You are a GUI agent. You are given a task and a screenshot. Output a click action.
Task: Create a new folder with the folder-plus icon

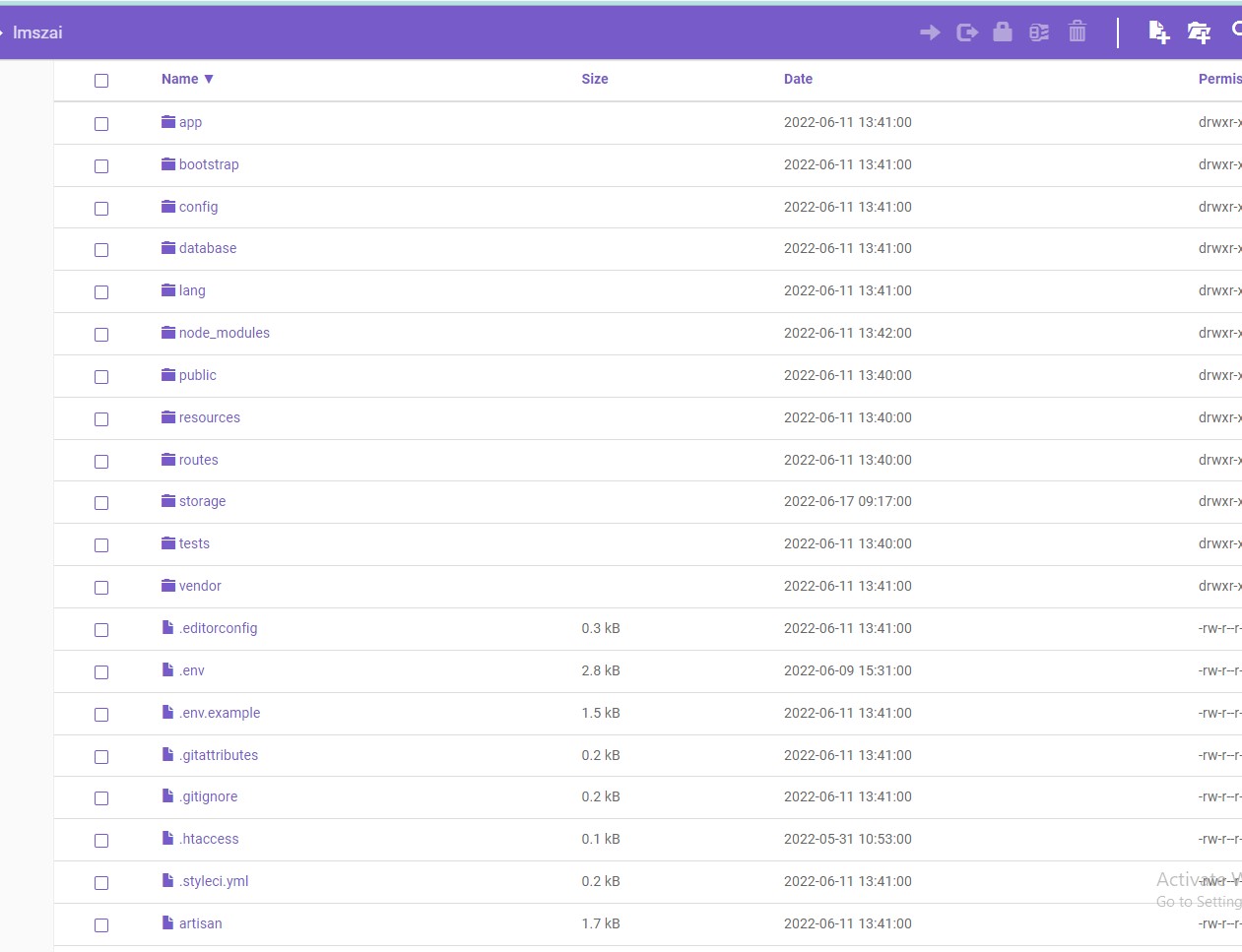[x=1199, y=32]
